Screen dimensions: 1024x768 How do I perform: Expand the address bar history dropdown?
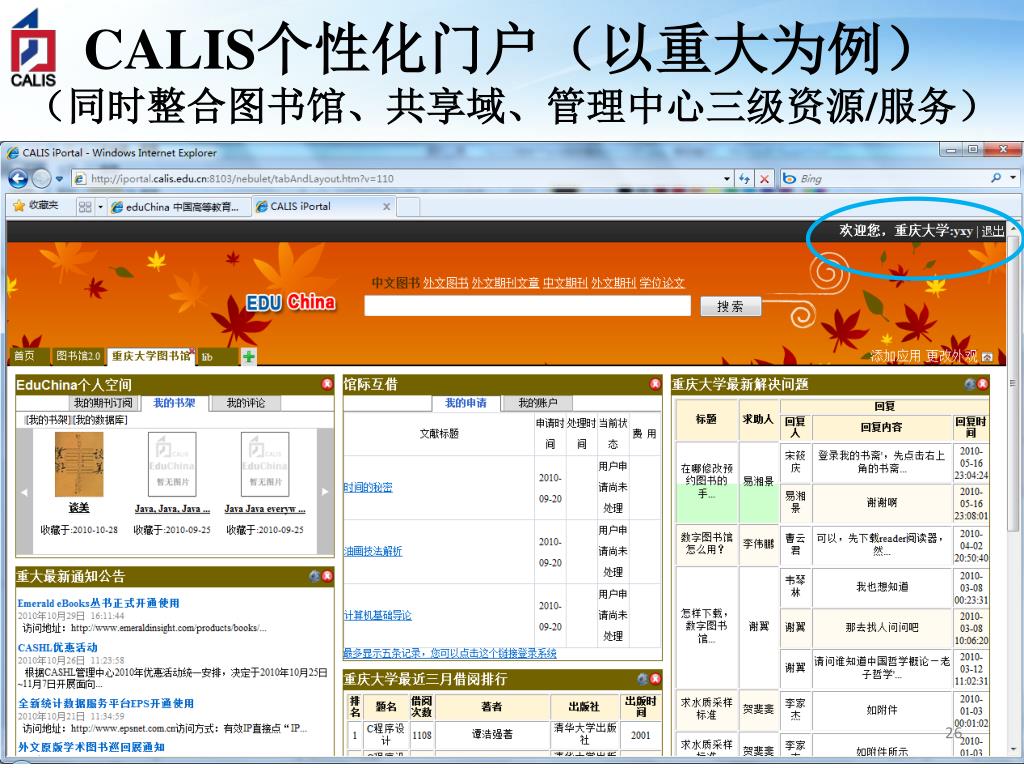727,178
